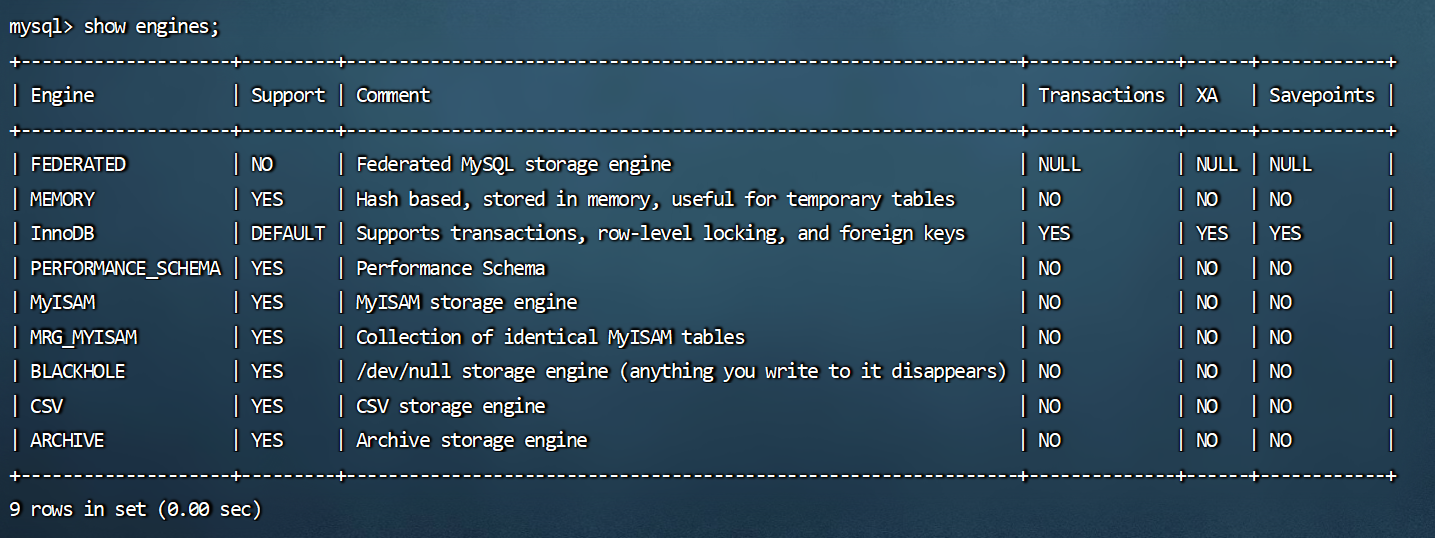Select the MEMORY engine name

pos(62,199)
